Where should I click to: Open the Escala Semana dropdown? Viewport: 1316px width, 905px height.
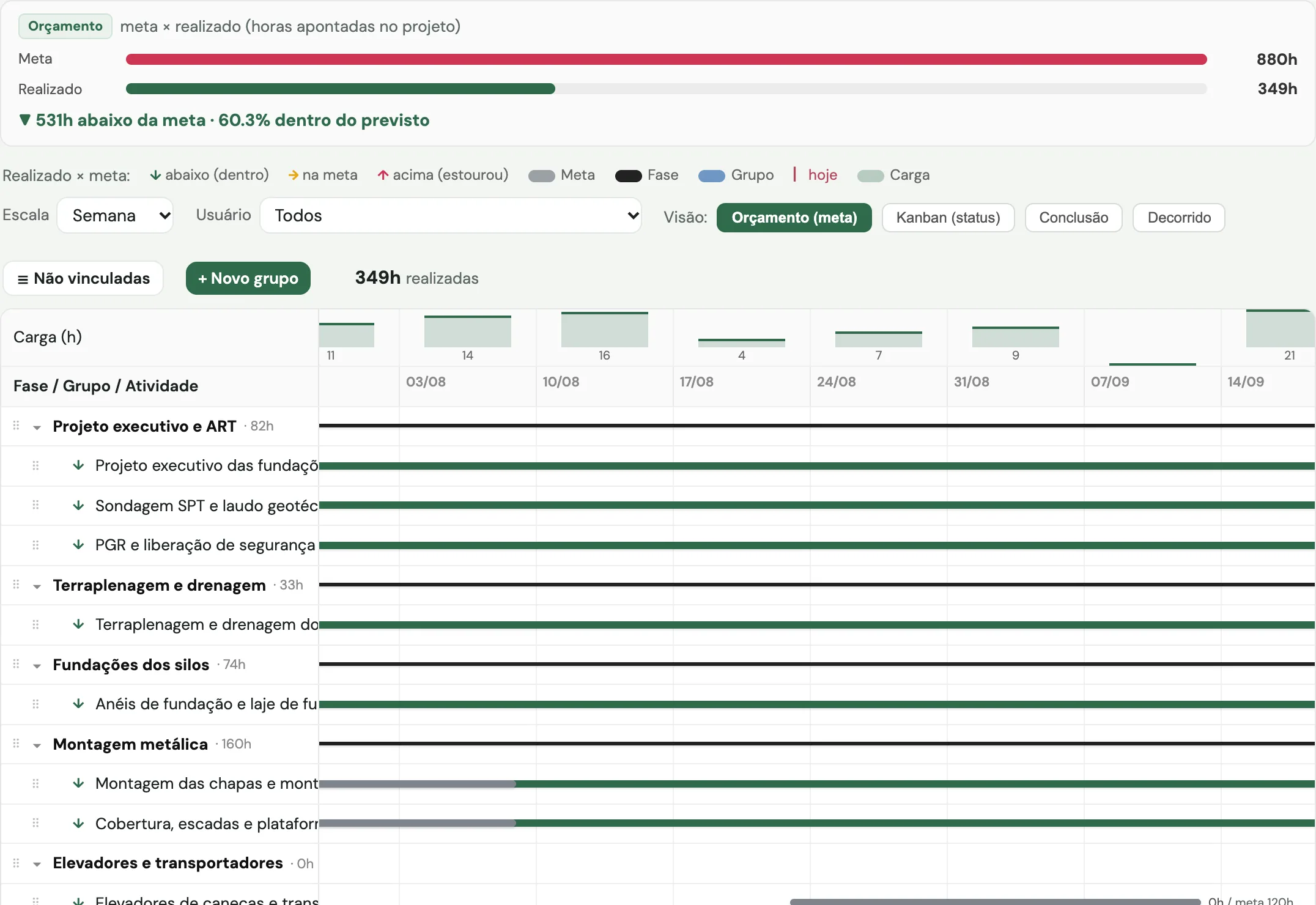[115, 215]
